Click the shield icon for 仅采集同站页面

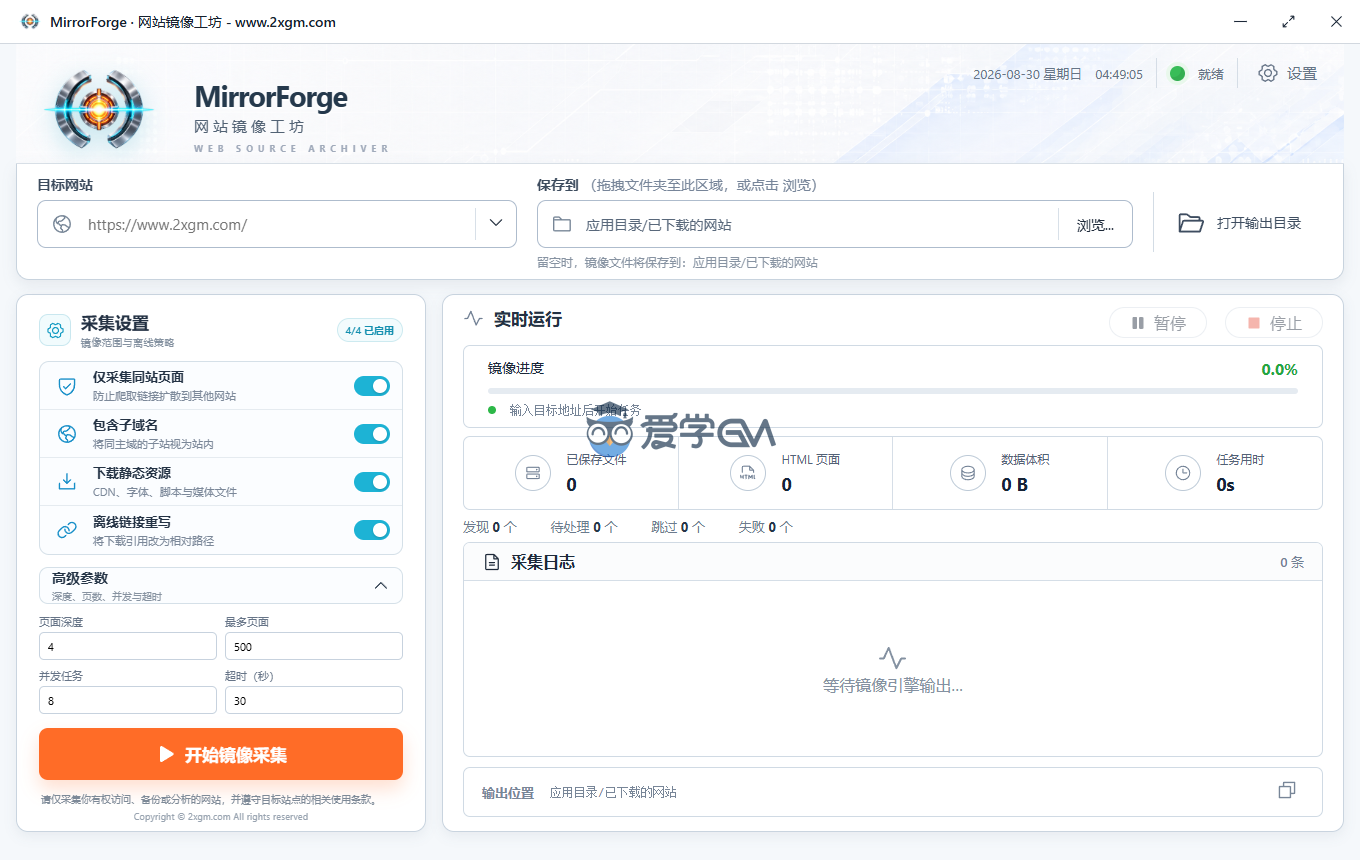67,386
